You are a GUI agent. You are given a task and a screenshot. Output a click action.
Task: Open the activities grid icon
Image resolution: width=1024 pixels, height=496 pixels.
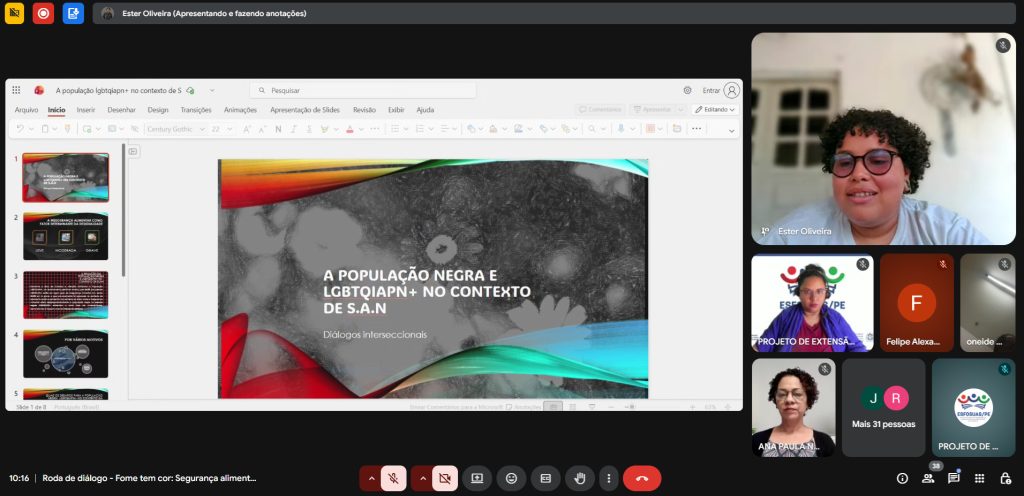pos(980,478)
